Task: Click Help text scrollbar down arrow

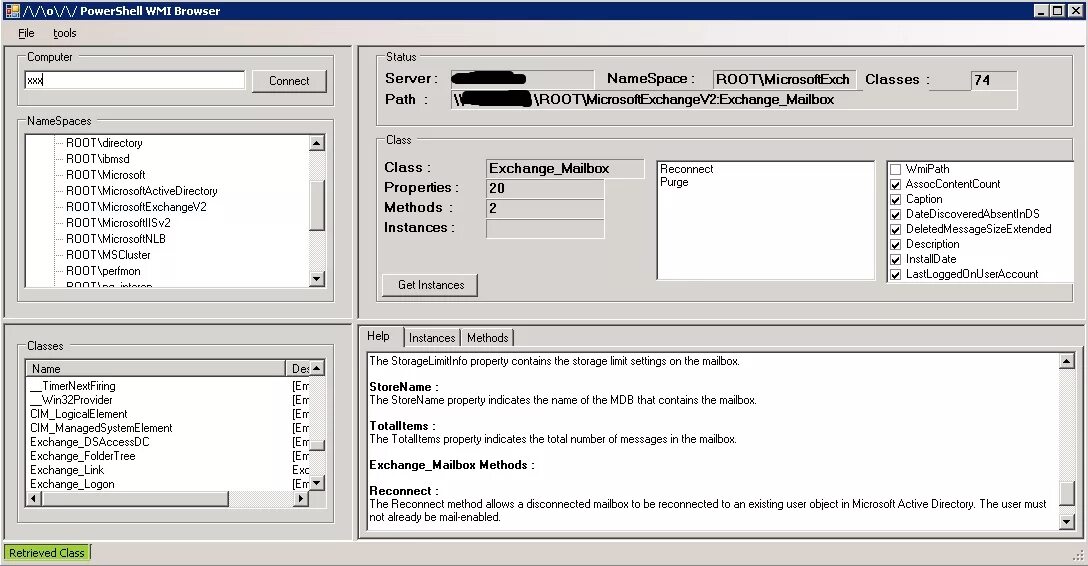Action: pos(1067,522)
